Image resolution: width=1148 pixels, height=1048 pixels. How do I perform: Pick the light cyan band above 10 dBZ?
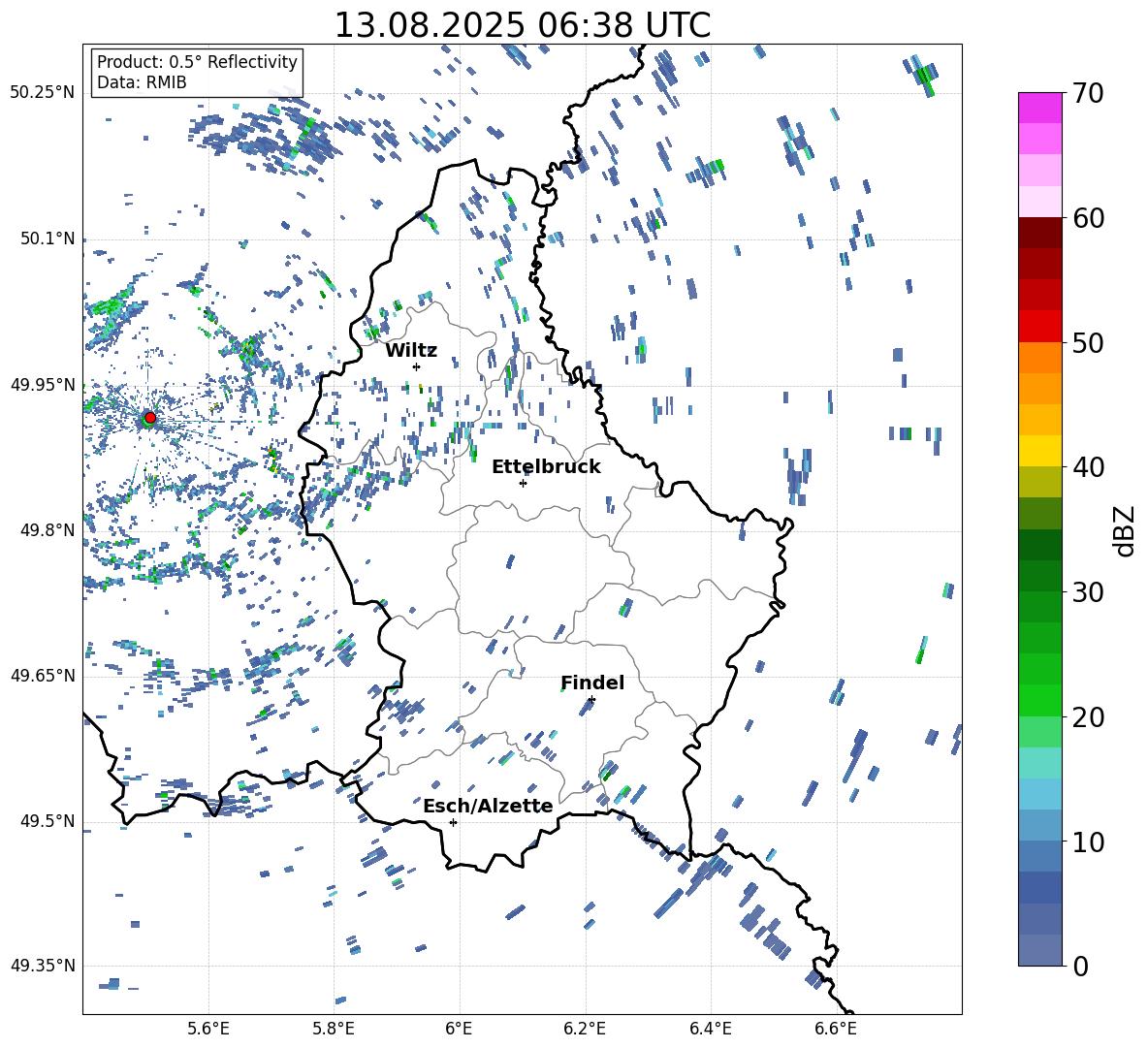click(x=1040, y=794)
